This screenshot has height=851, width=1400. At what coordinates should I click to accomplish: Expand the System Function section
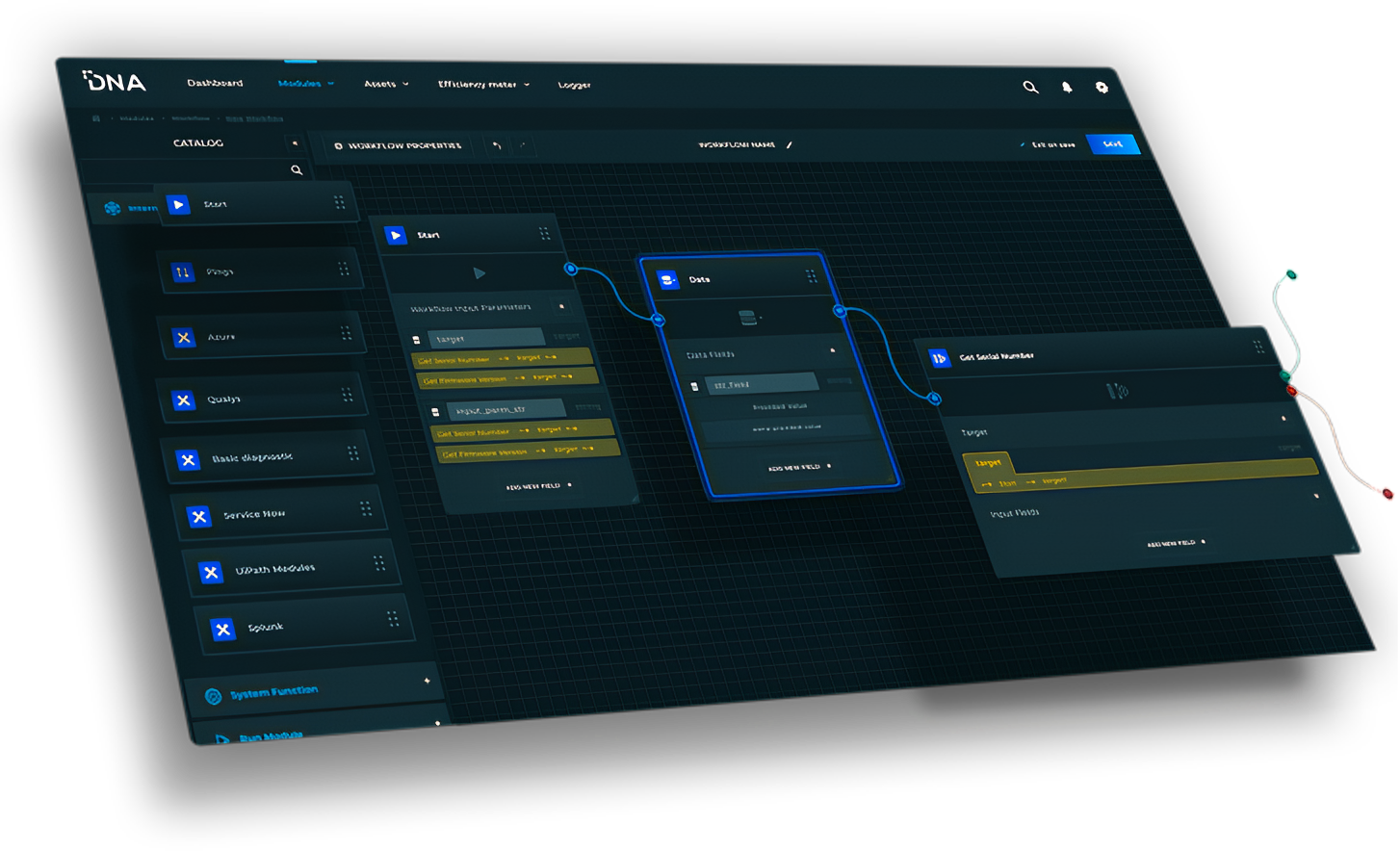(x=314, y=690)
